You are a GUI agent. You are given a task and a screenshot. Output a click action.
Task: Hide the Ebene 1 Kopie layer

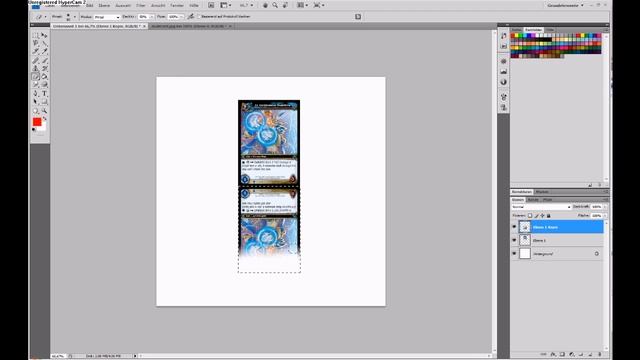[514, 227]
